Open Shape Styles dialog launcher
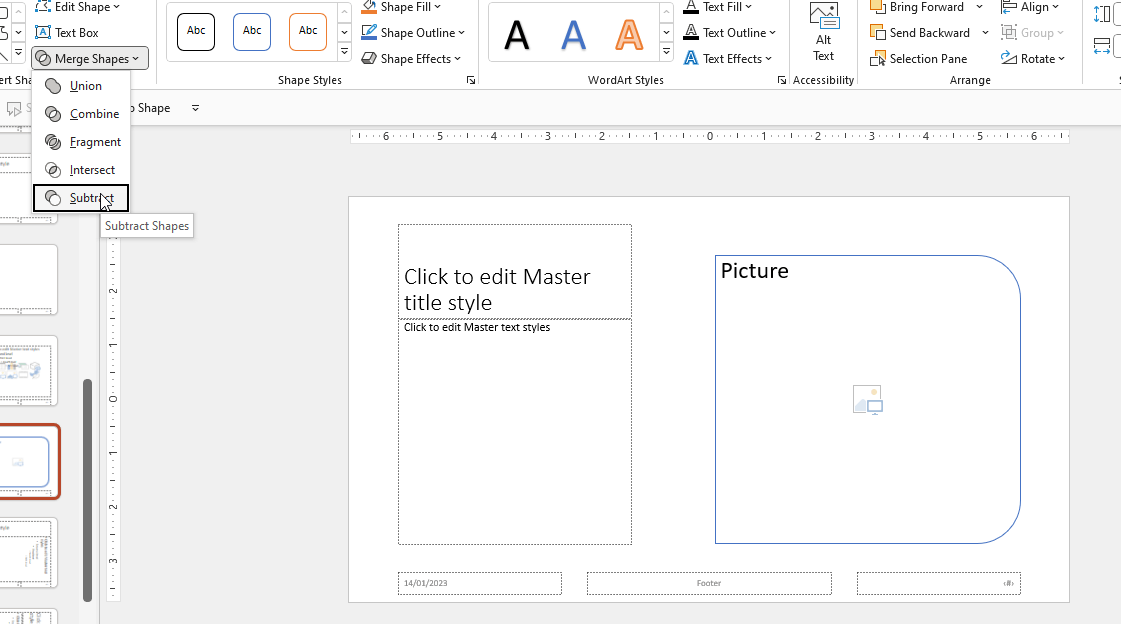 click(x=471, y=80)
